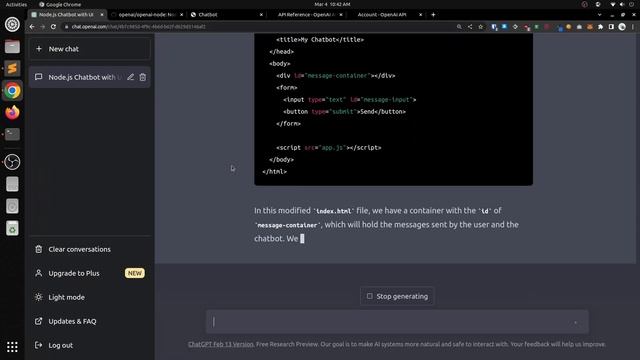
Task: Click the settings gear dock icon
Action: [12, 24]
